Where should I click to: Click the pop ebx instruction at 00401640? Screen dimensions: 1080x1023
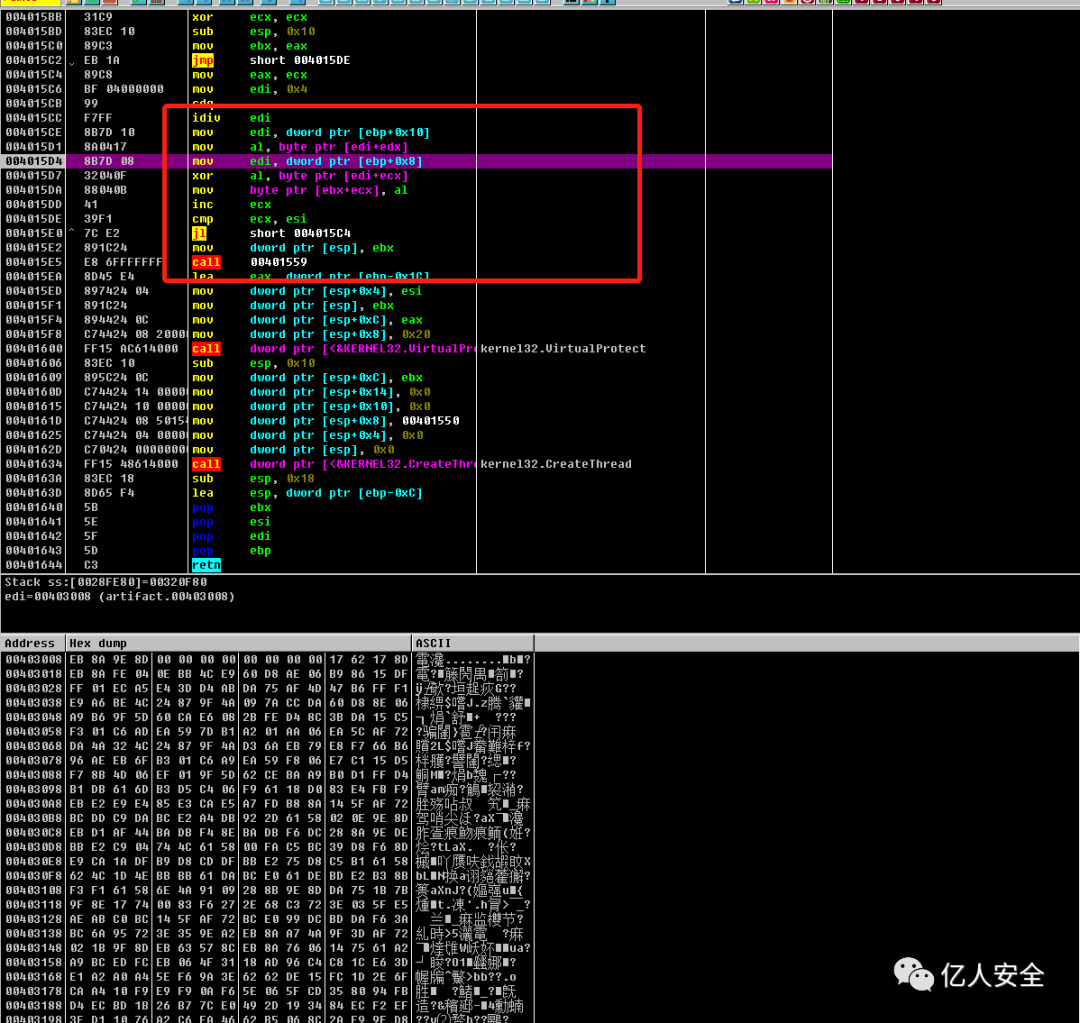pos(231,509)
